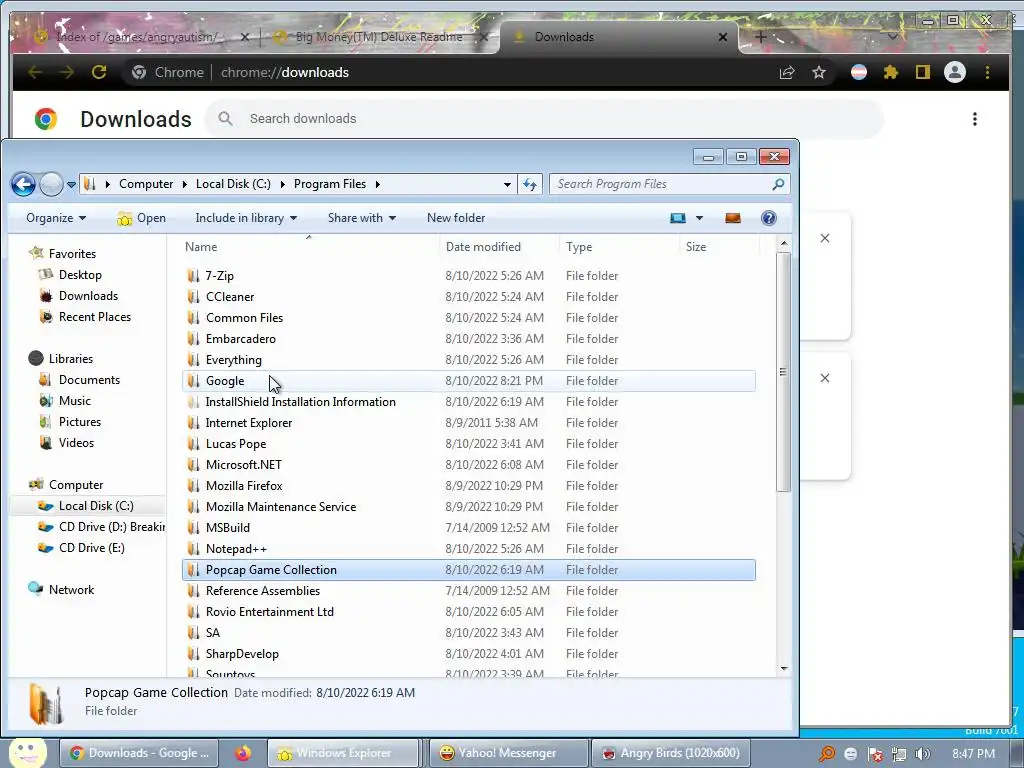Click Program Files breadcrumb segment

pos(330,184)
